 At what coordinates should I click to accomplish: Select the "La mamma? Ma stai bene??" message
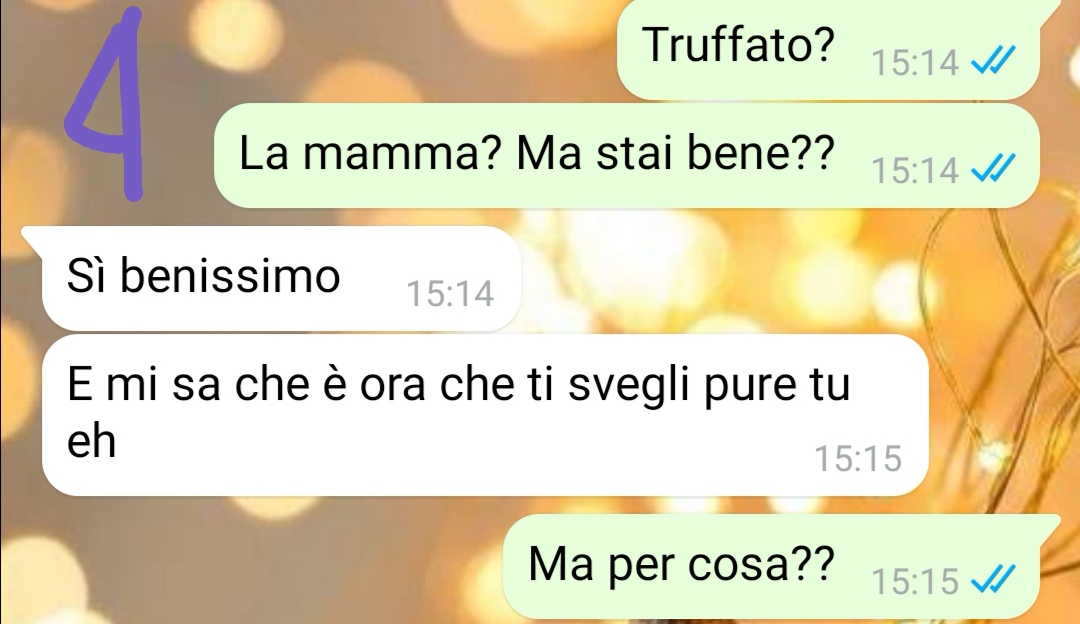[x=626, y=156]
